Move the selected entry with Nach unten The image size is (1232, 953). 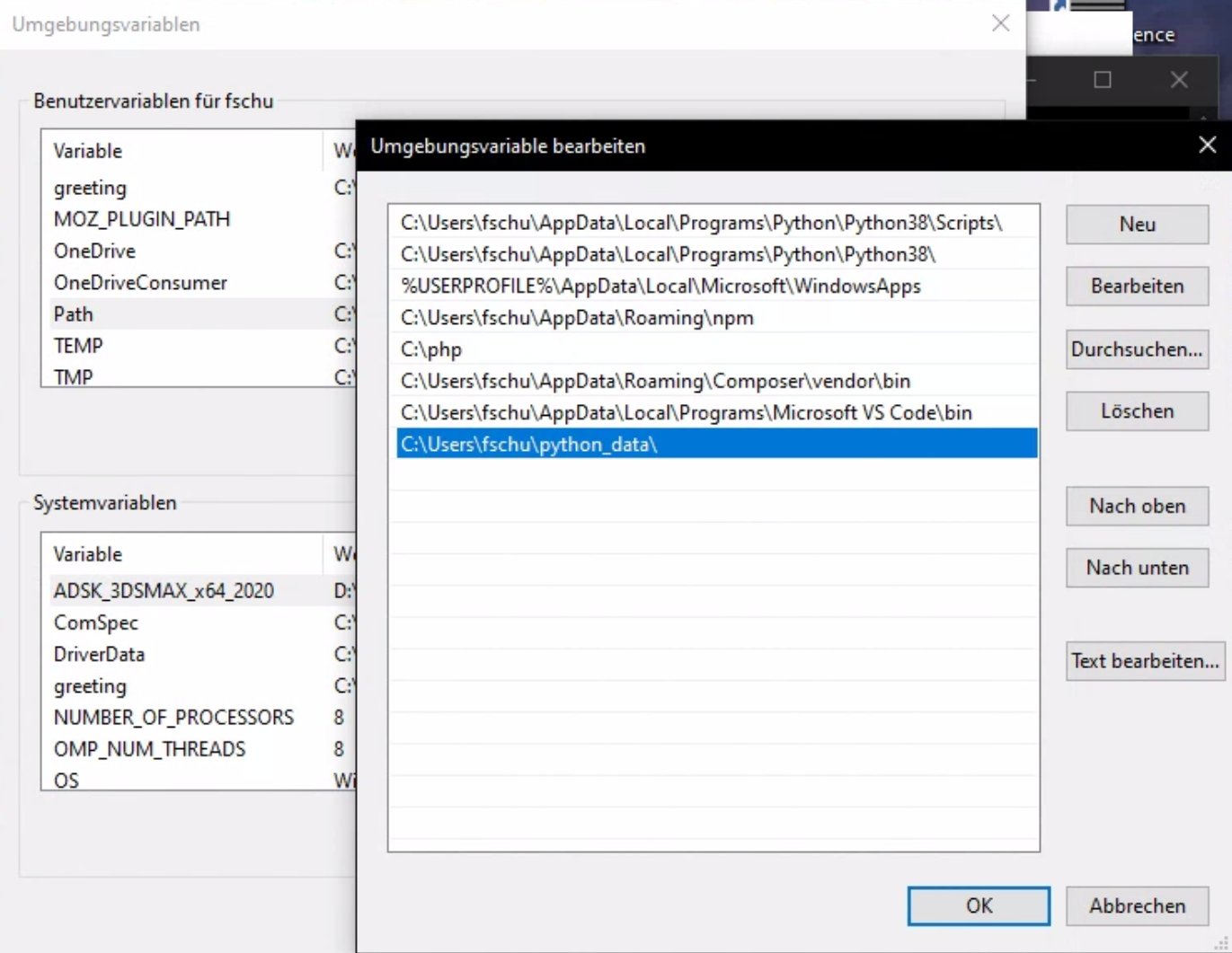tap(1136, 568)
